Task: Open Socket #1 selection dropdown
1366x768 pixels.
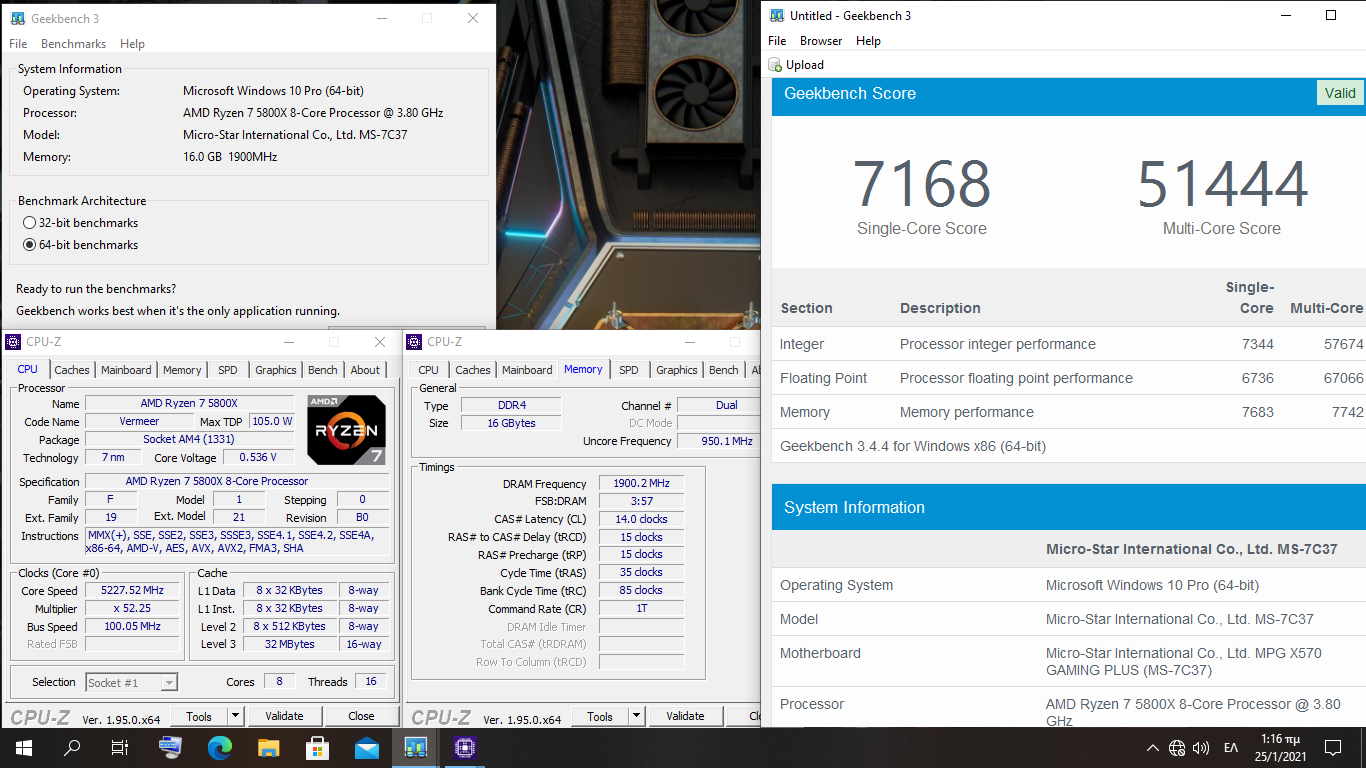Action: tap(131, 682)
